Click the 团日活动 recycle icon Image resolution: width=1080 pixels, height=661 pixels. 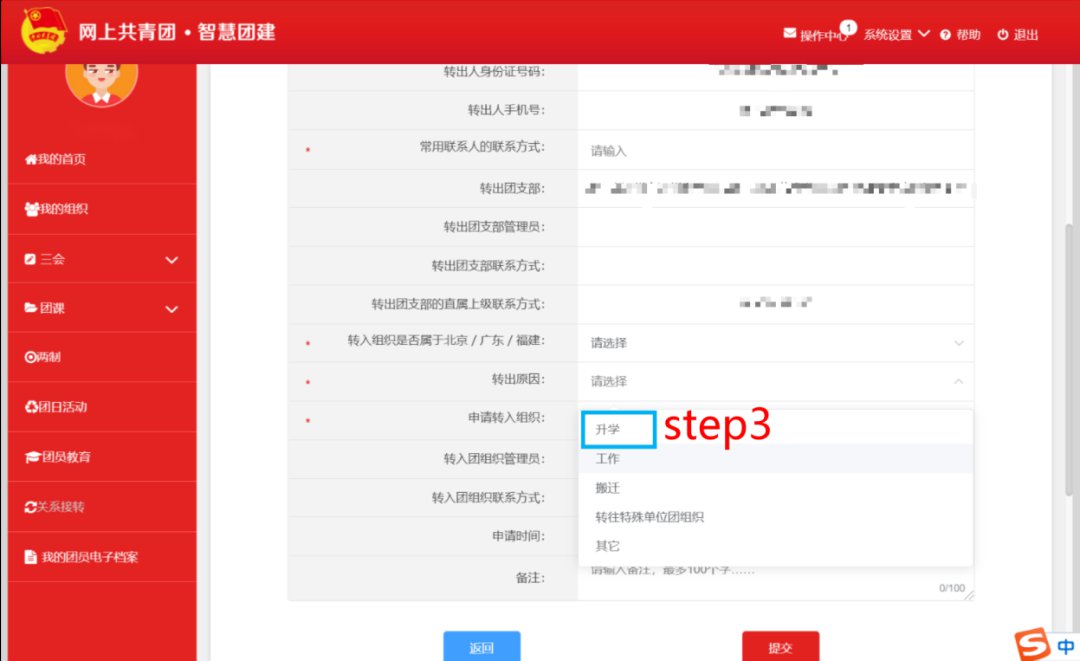click(31, 407)
